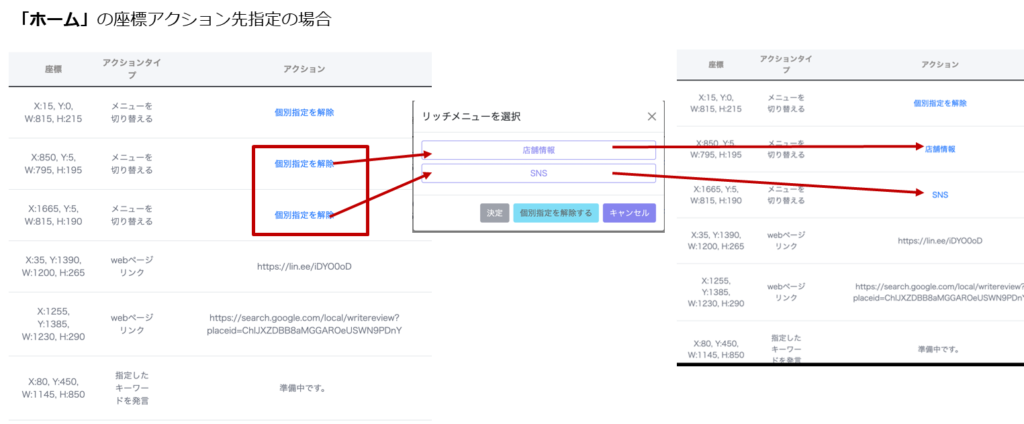This screenshot has width=1024, height=424.
Task: Open lin.ee URL in the left table
Action: (305, 266)
